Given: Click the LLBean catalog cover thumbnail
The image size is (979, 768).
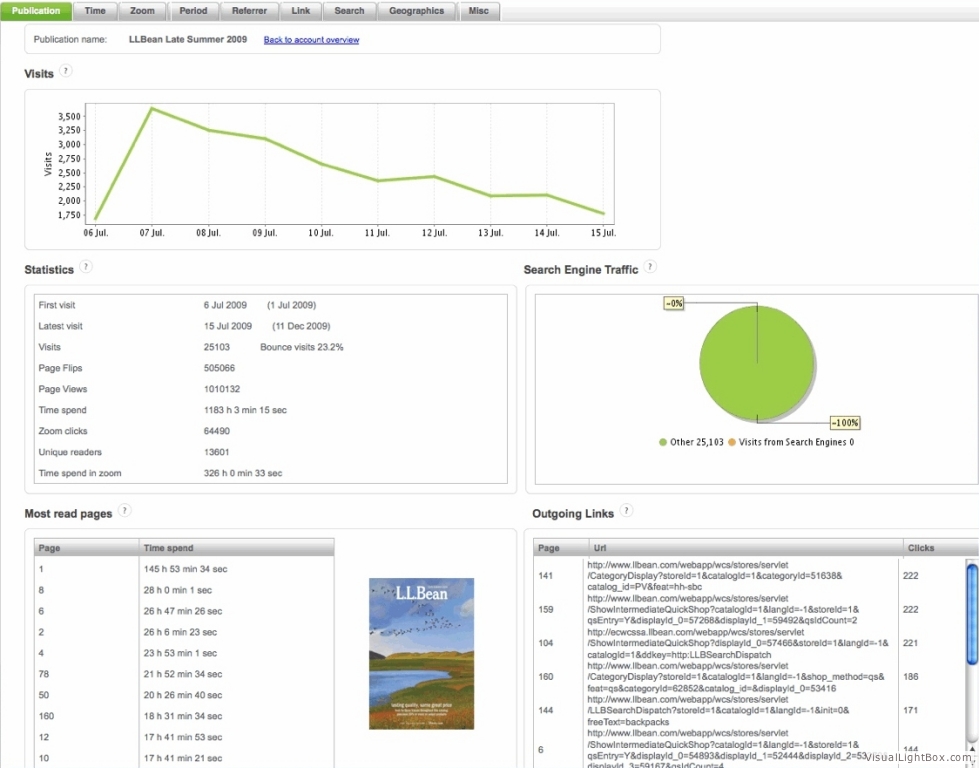Looking at the screenshot, I should tap(421, 653).
